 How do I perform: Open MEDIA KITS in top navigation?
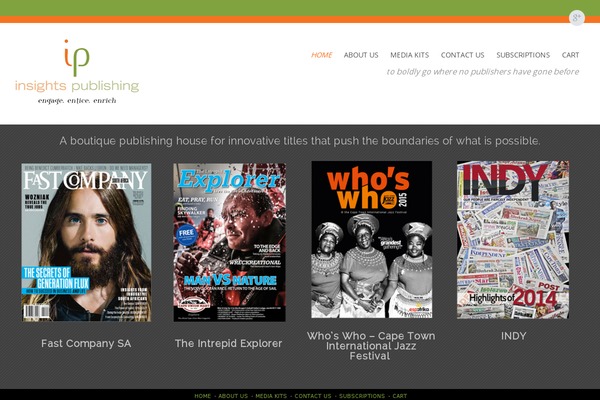(409, 55)
